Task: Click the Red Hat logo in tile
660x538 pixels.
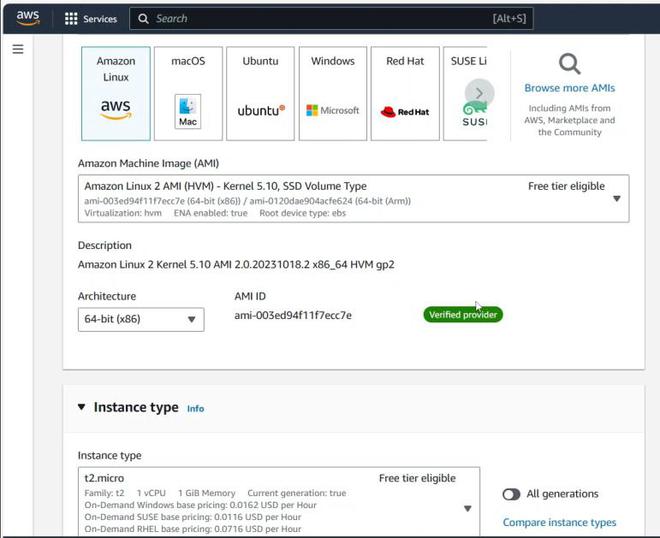Action: [x=405, y=112]
